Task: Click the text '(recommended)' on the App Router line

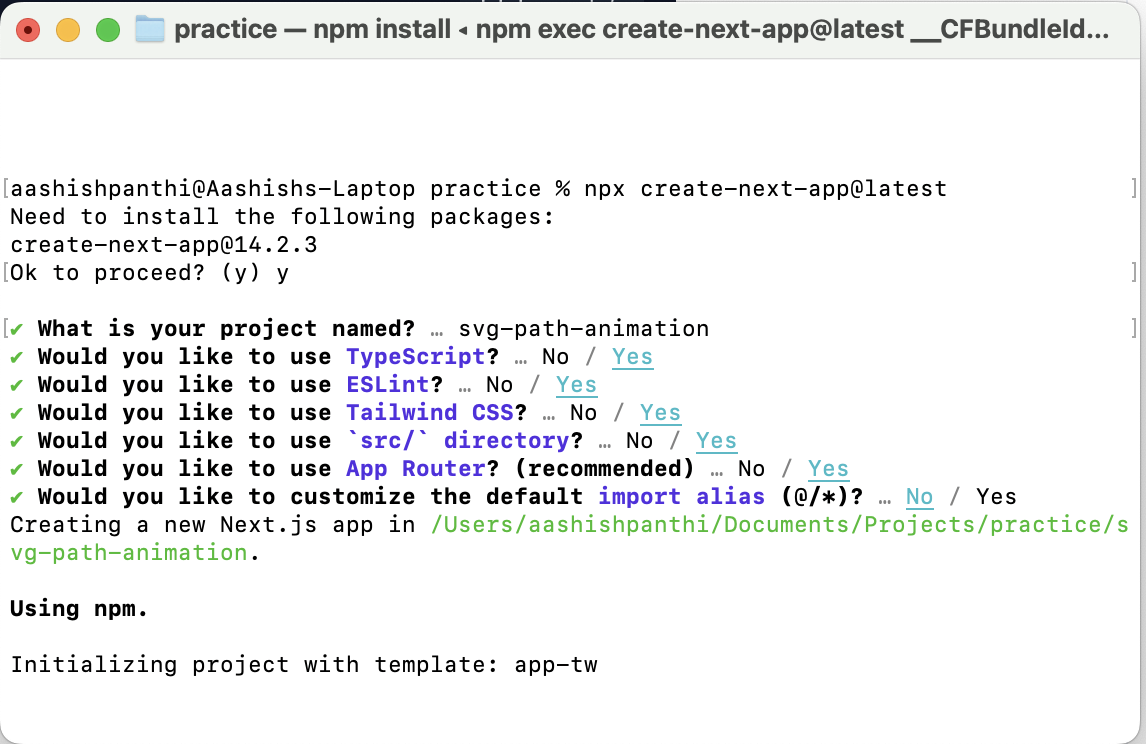Action: tap(605, 468)
